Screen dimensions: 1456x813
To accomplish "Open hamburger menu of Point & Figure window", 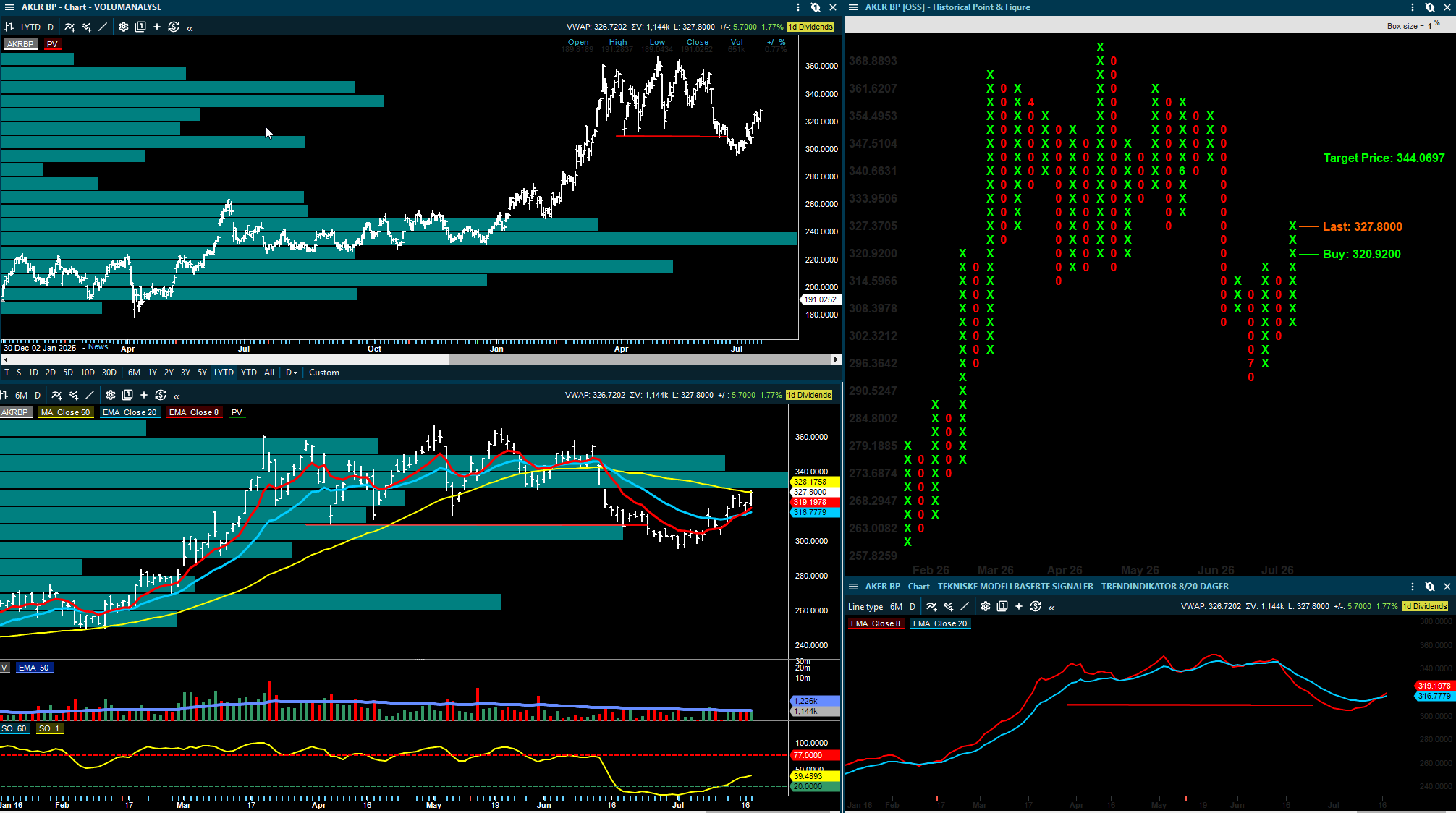I will click(853, 7).
